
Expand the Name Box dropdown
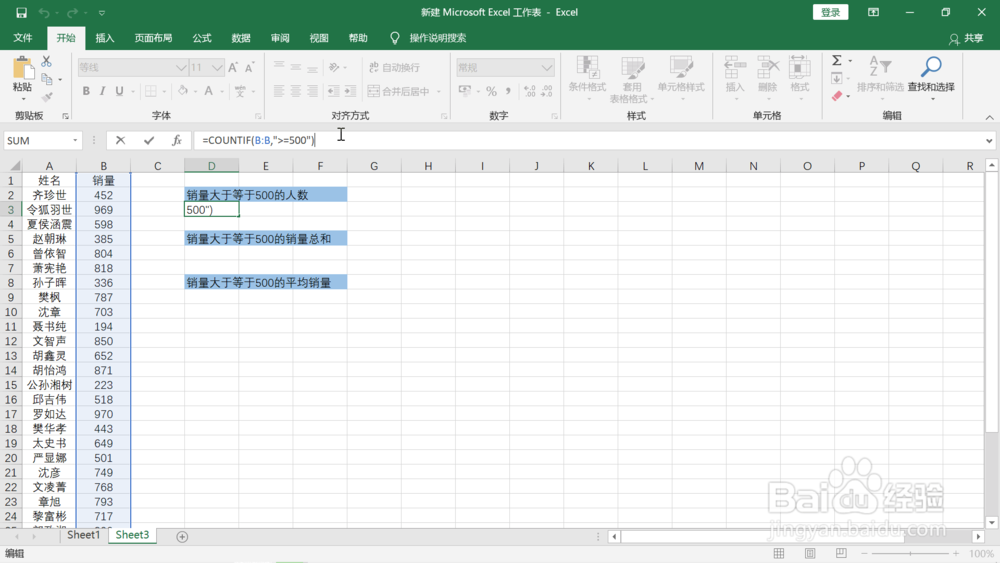coord(75,140)
